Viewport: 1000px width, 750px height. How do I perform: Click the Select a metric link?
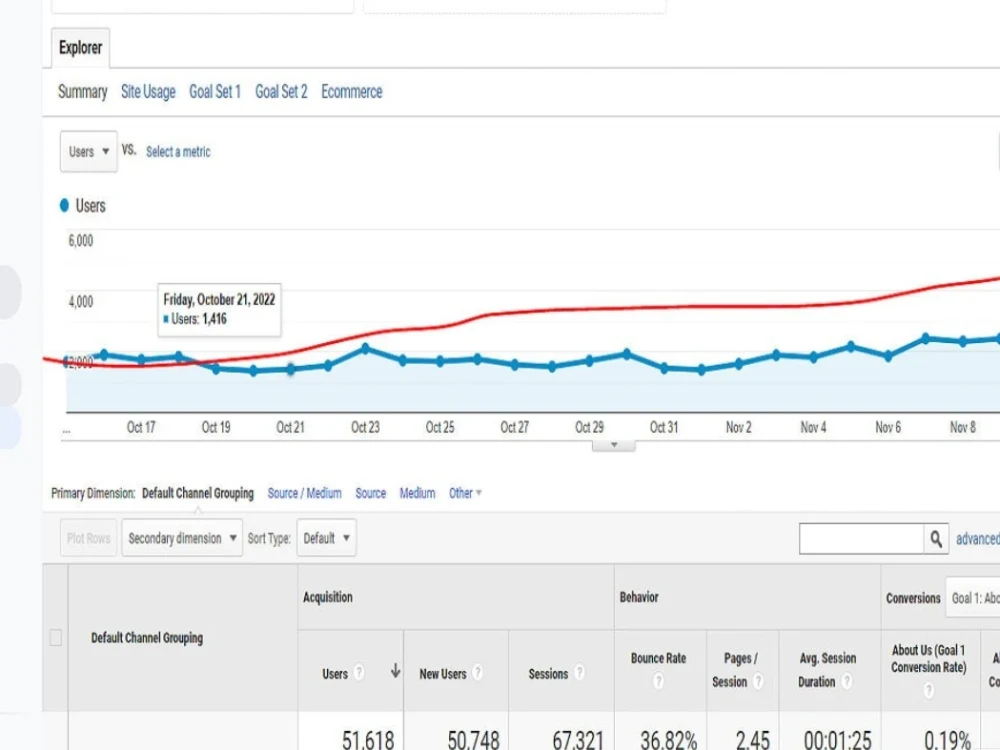coord(178,152)
